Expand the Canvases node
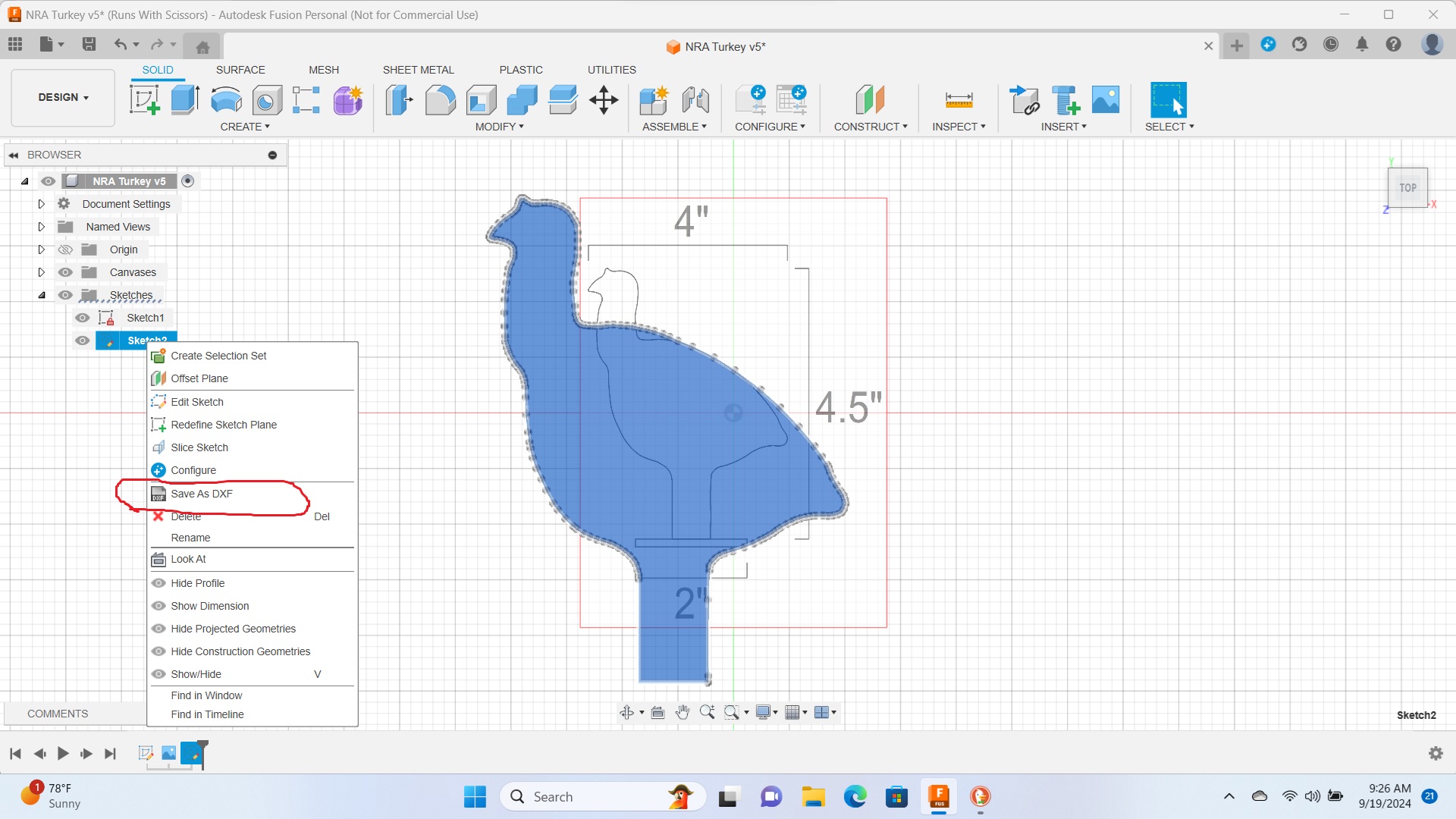1456x819 pixels. point(42,272)
